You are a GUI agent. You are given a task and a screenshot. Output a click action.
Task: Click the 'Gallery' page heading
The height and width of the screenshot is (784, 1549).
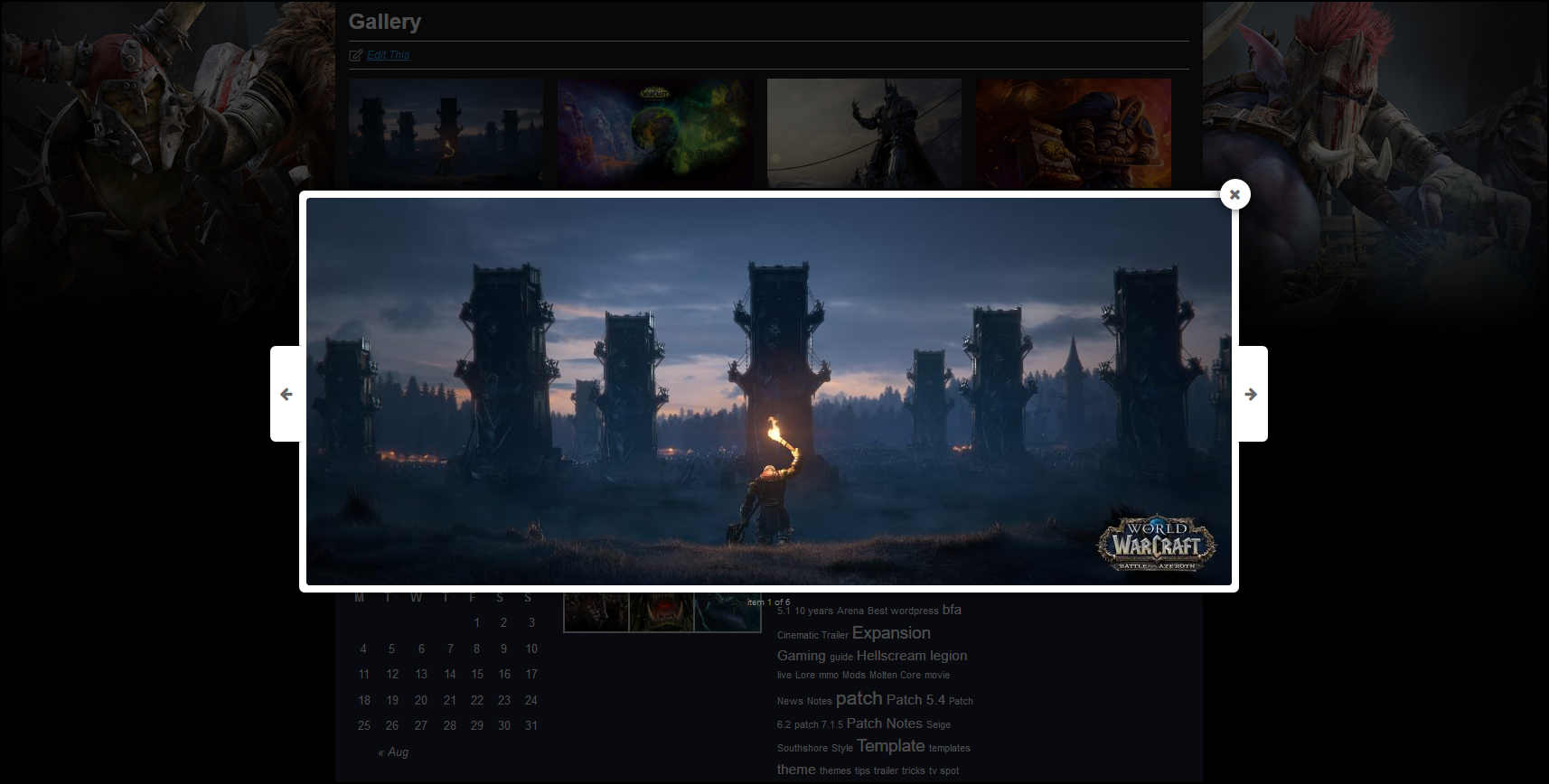click(x=385, y=22)
